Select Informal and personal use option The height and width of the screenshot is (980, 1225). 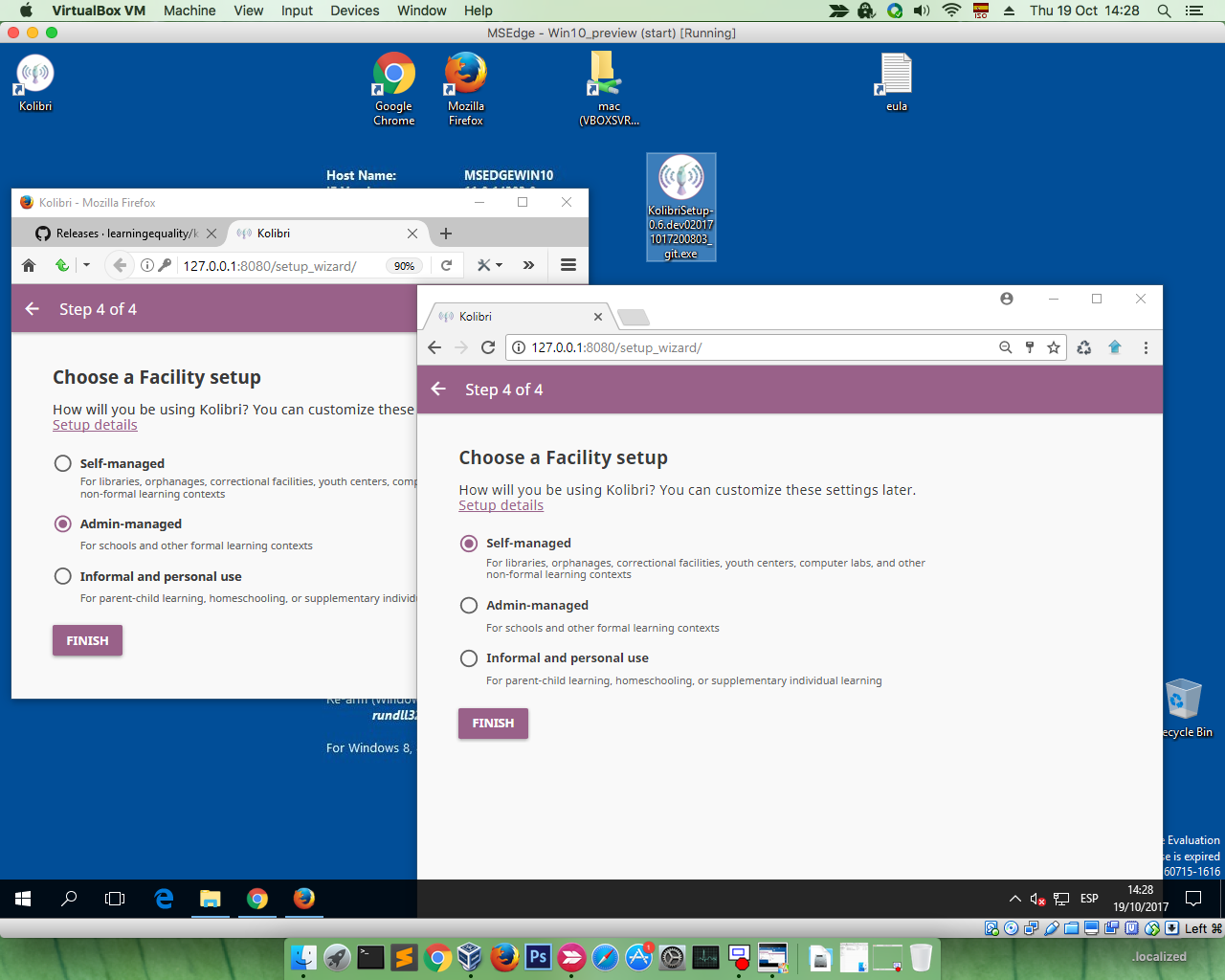tap(469, 657)
